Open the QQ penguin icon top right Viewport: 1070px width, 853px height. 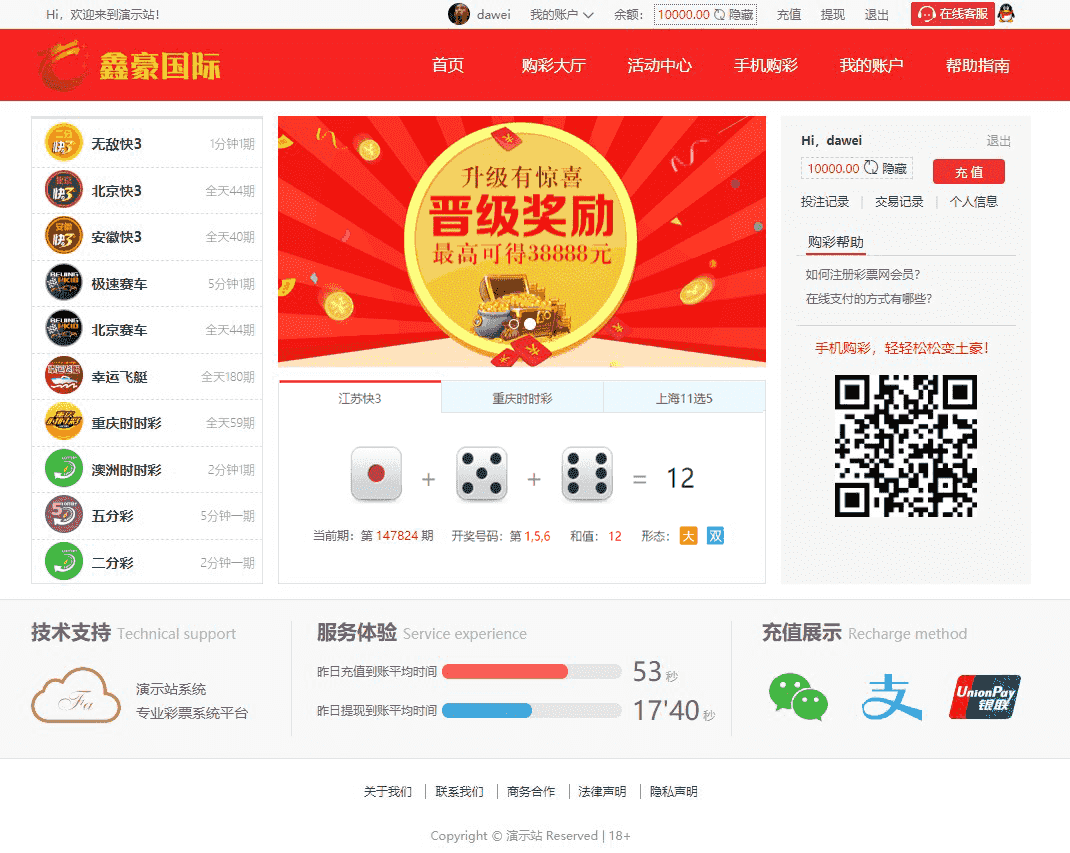pos(1006,15)
